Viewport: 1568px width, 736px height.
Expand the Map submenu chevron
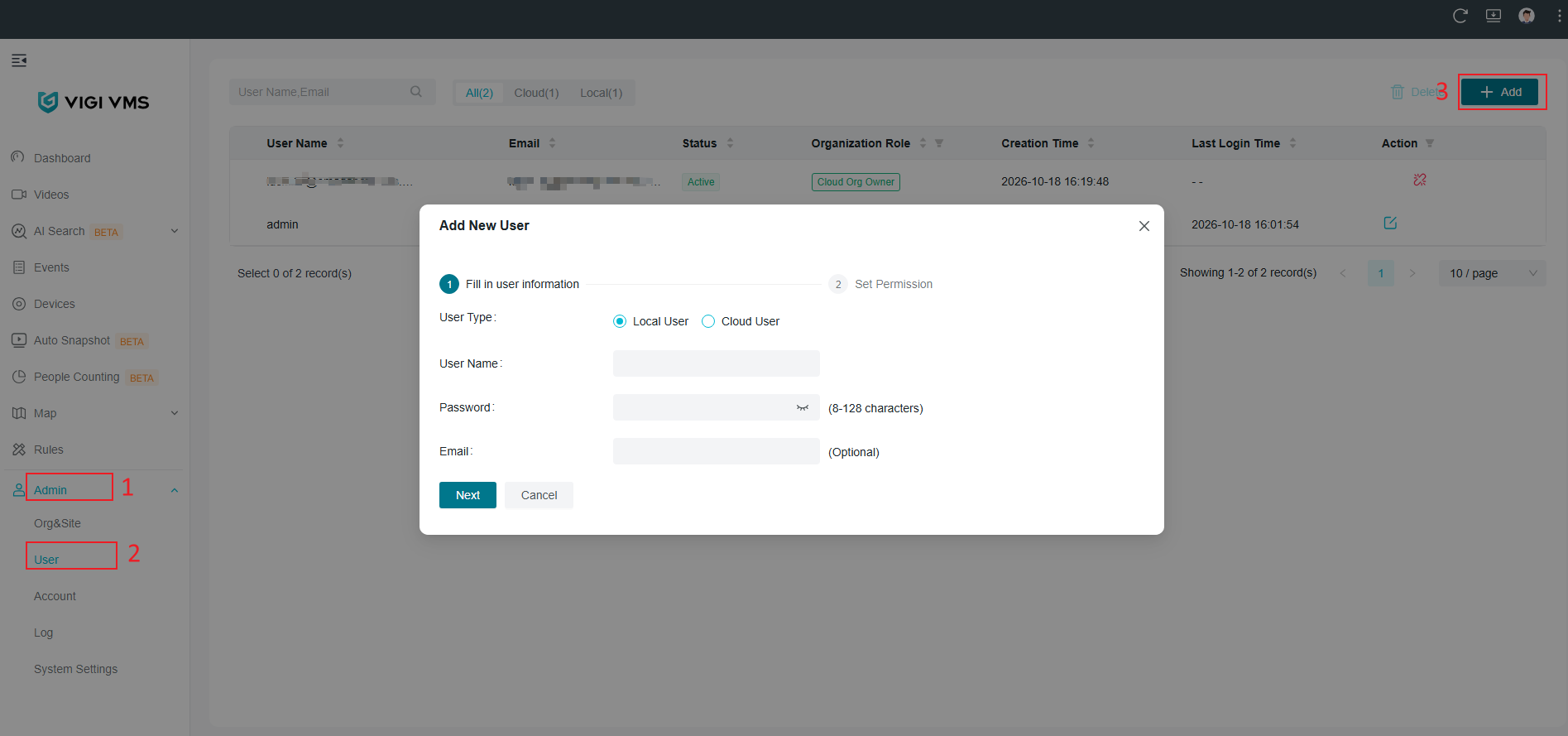coord(175,413)
